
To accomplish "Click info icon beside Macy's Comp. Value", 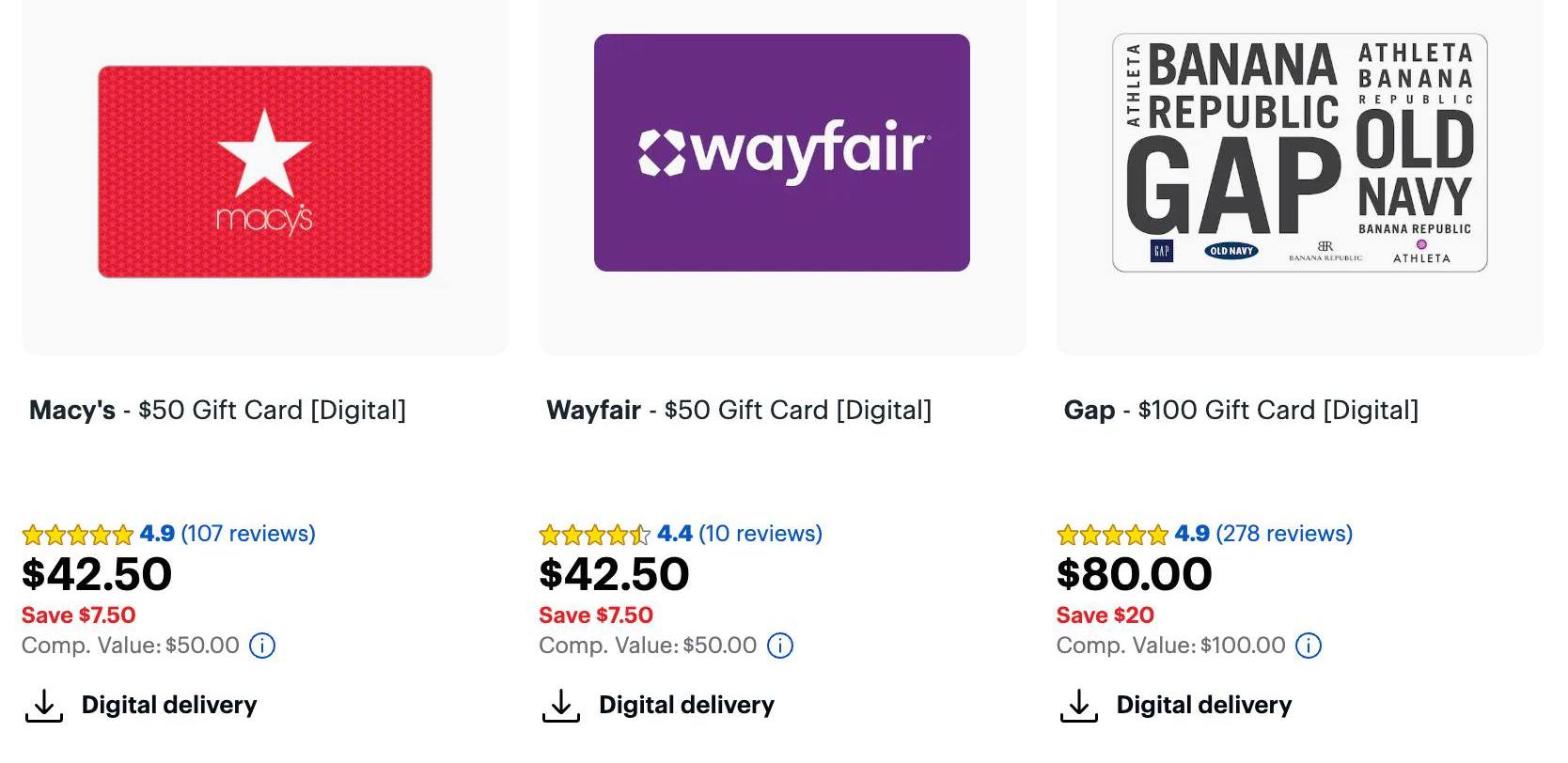I will 262,646.
